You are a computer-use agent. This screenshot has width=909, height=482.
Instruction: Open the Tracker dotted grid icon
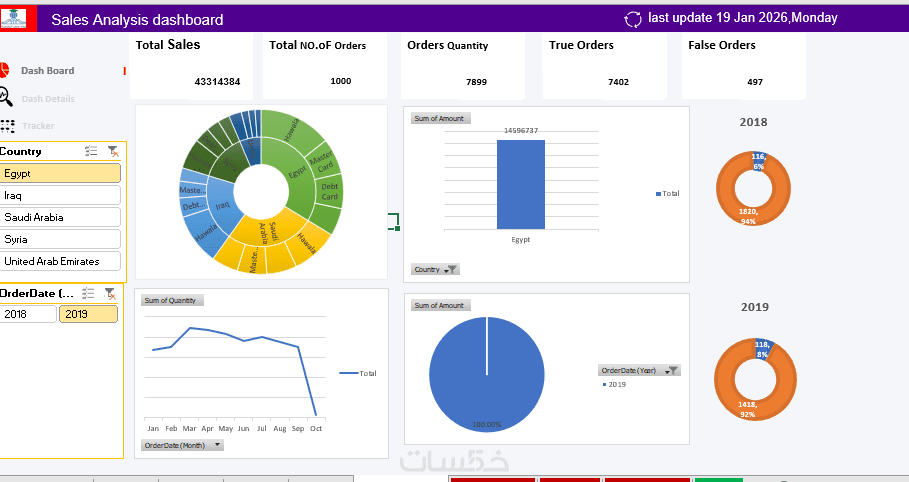(x=8, y=126)
